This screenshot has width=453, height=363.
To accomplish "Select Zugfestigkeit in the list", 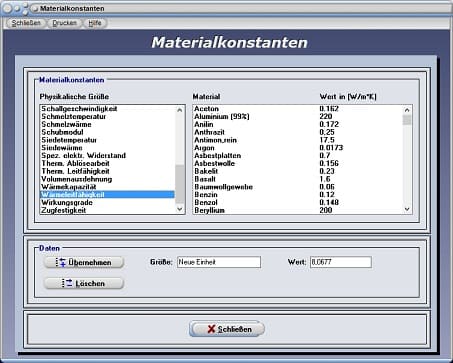I will pos(107,210).
